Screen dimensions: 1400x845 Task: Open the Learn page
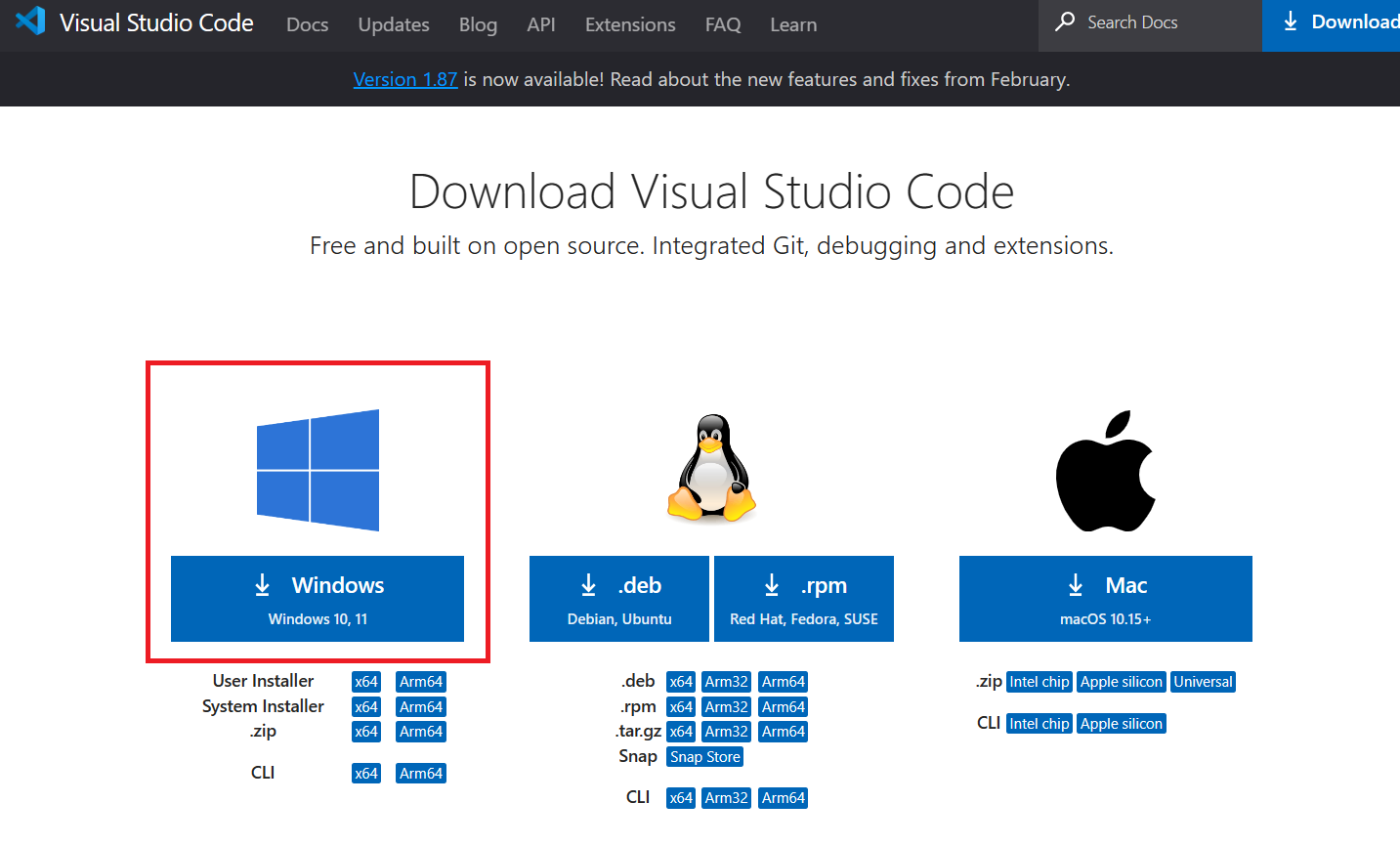pyautogui.click(x=793, y=24)
